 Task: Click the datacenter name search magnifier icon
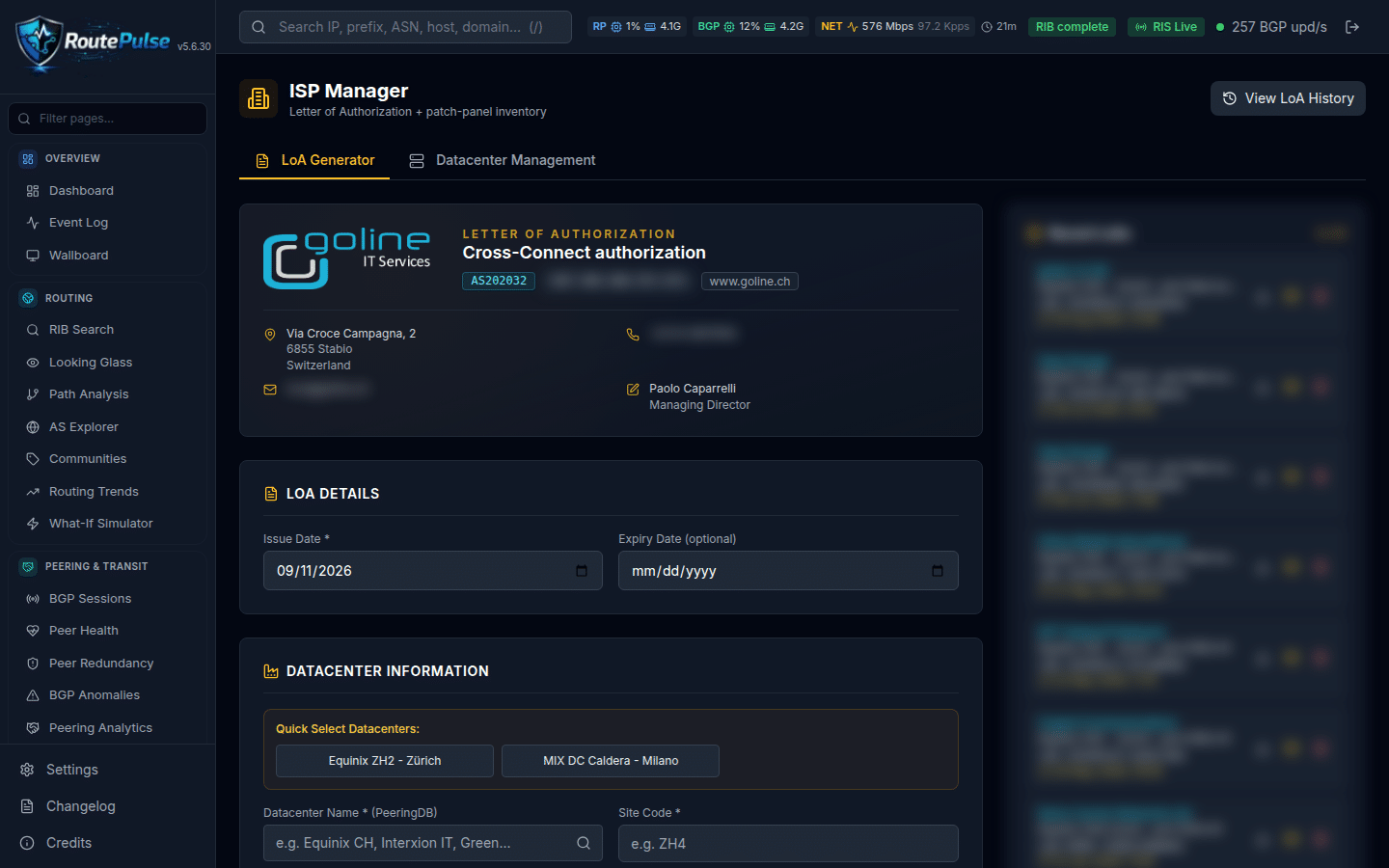point(584,843)
